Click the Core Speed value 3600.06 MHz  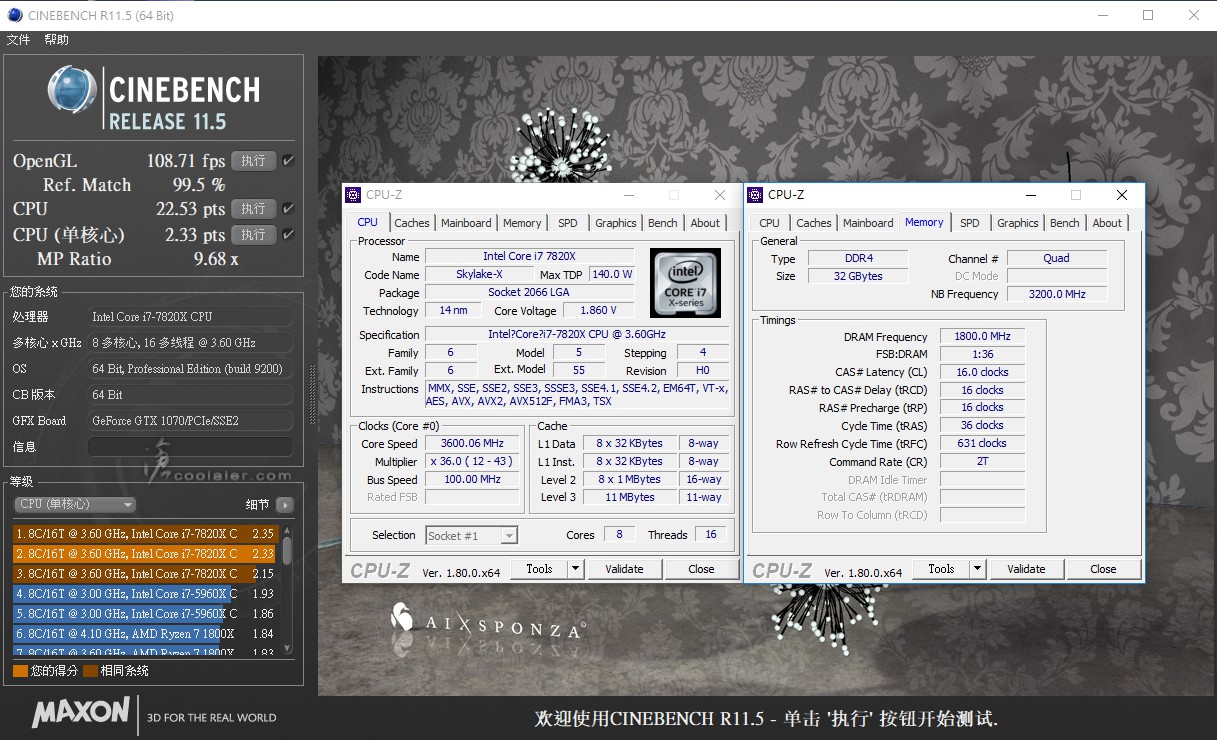point(473,444)
